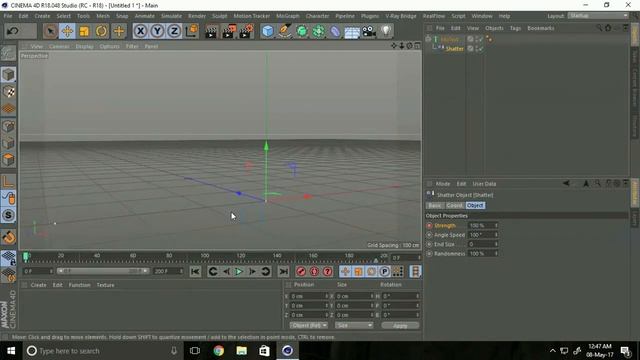Screen dimensions: 640x360
Task: Open File Explorer from the taskbar
Action: click(x=241, y=351)
